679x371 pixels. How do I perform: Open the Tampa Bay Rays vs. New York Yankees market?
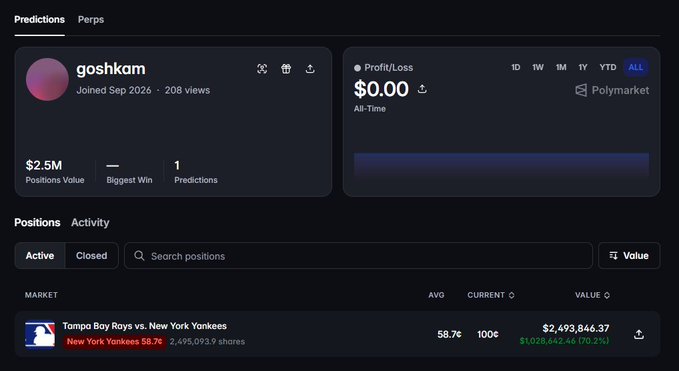point(145,326)
